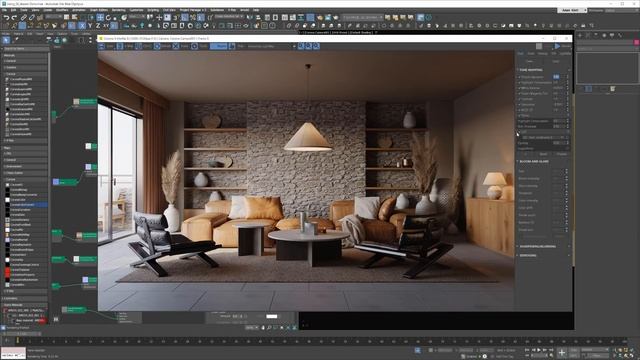Restrict to X axis constraint
The height and width of the screenshot is (360, 640).
(82, 26)
